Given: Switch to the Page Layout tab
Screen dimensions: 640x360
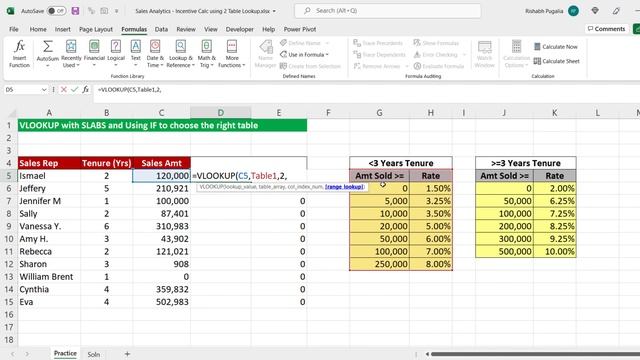Looking at the screenshot, I should click(x=96, y=29).
